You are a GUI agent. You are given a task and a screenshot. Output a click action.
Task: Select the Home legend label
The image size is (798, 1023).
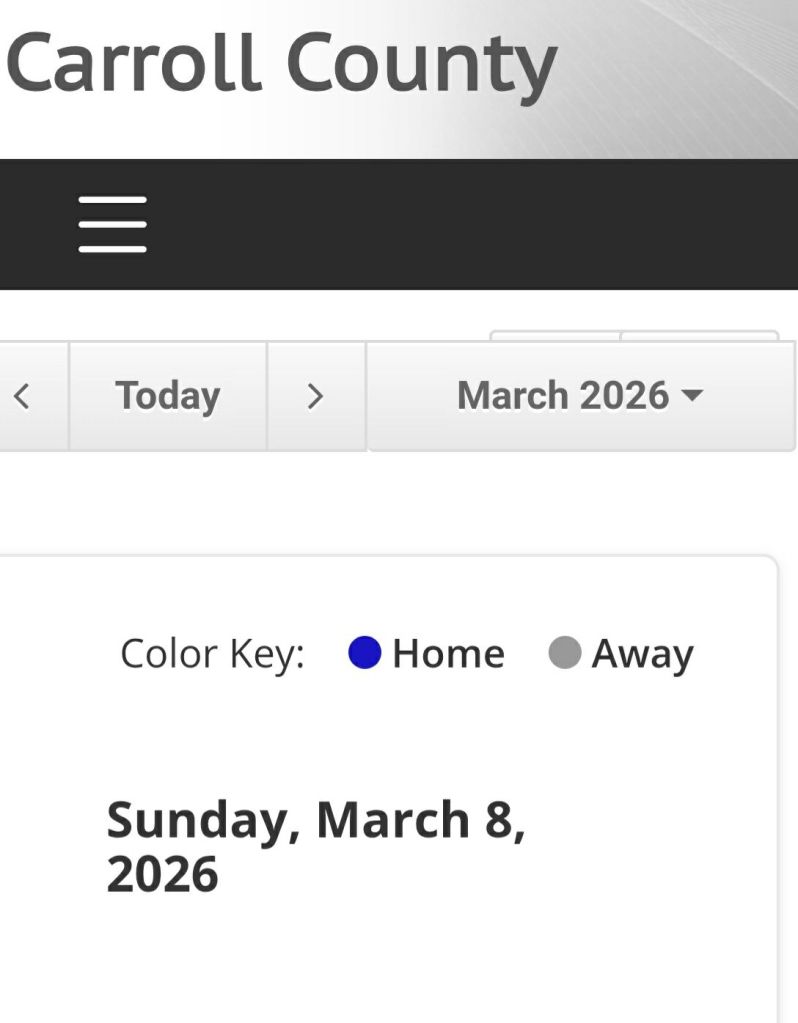448,654
